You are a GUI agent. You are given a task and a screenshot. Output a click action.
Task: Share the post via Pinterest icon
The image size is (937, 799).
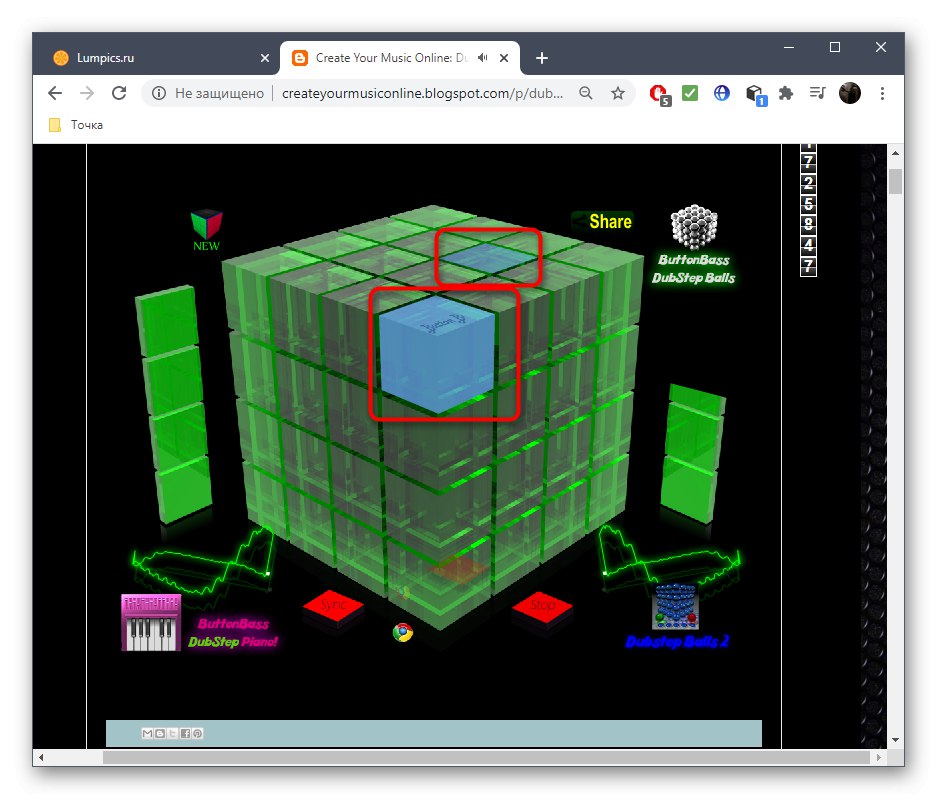coord(198,733)
